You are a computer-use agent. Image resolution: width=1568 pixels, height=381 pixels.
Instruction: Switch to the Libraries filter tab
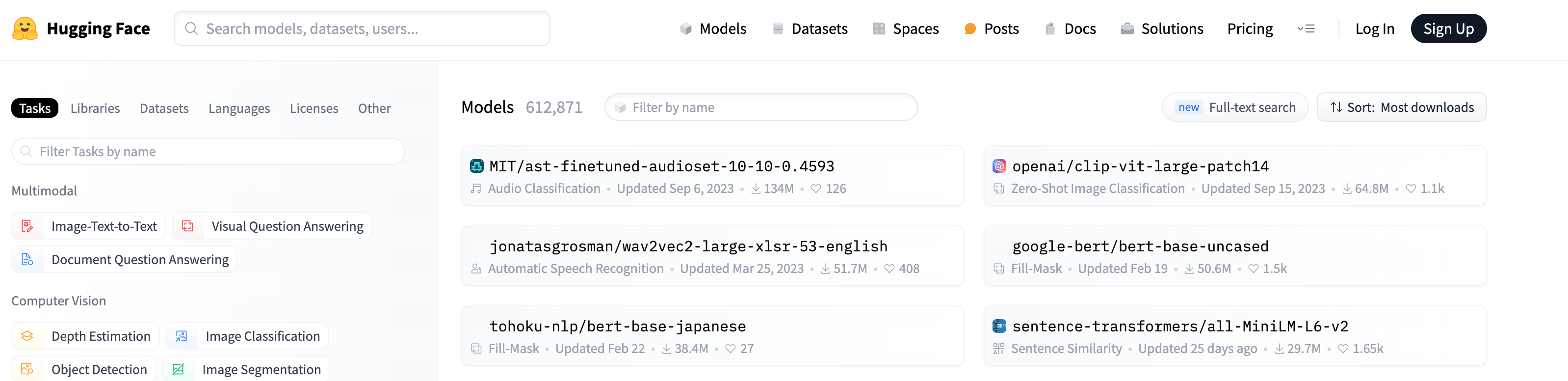pyautogui.click(x=95, y=108)
